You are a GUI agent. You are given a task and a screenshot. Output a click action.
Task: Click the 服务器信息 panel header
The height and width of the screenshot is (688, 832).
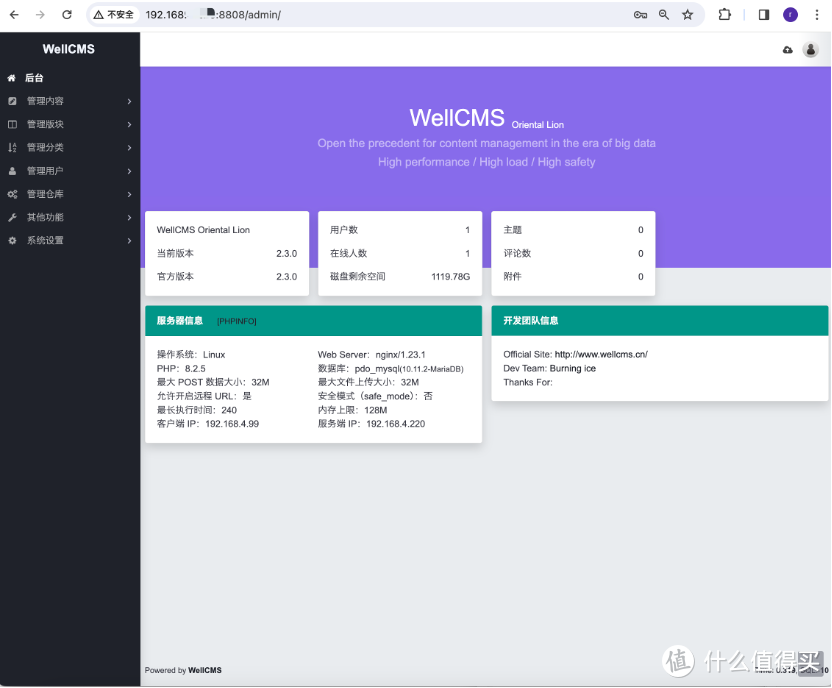(x=314, y=320)
